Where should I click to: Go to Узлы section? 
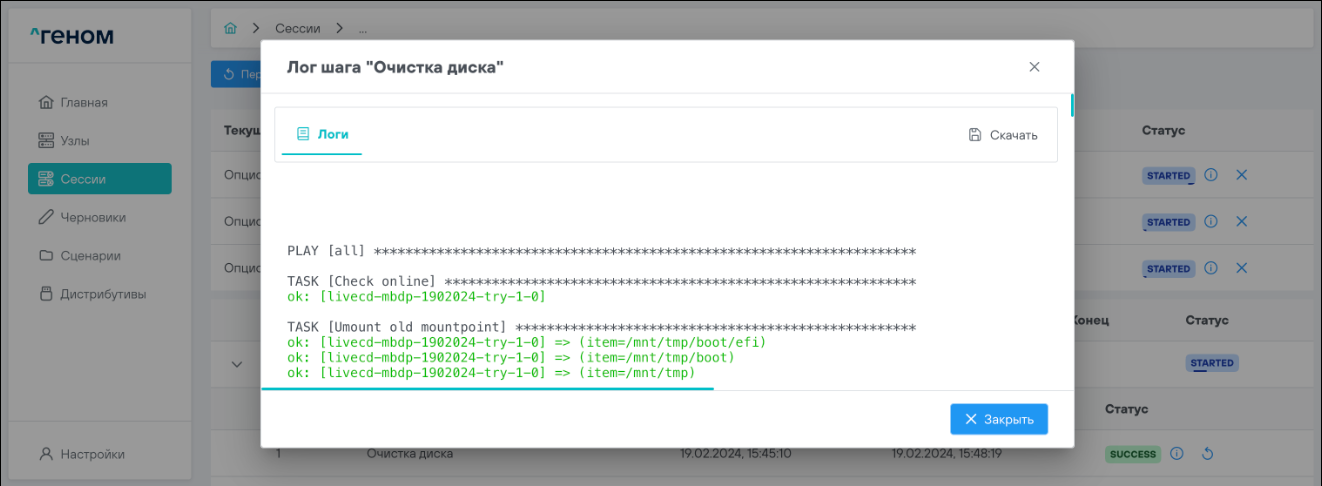pyautogui.click(x=77, y=141)
